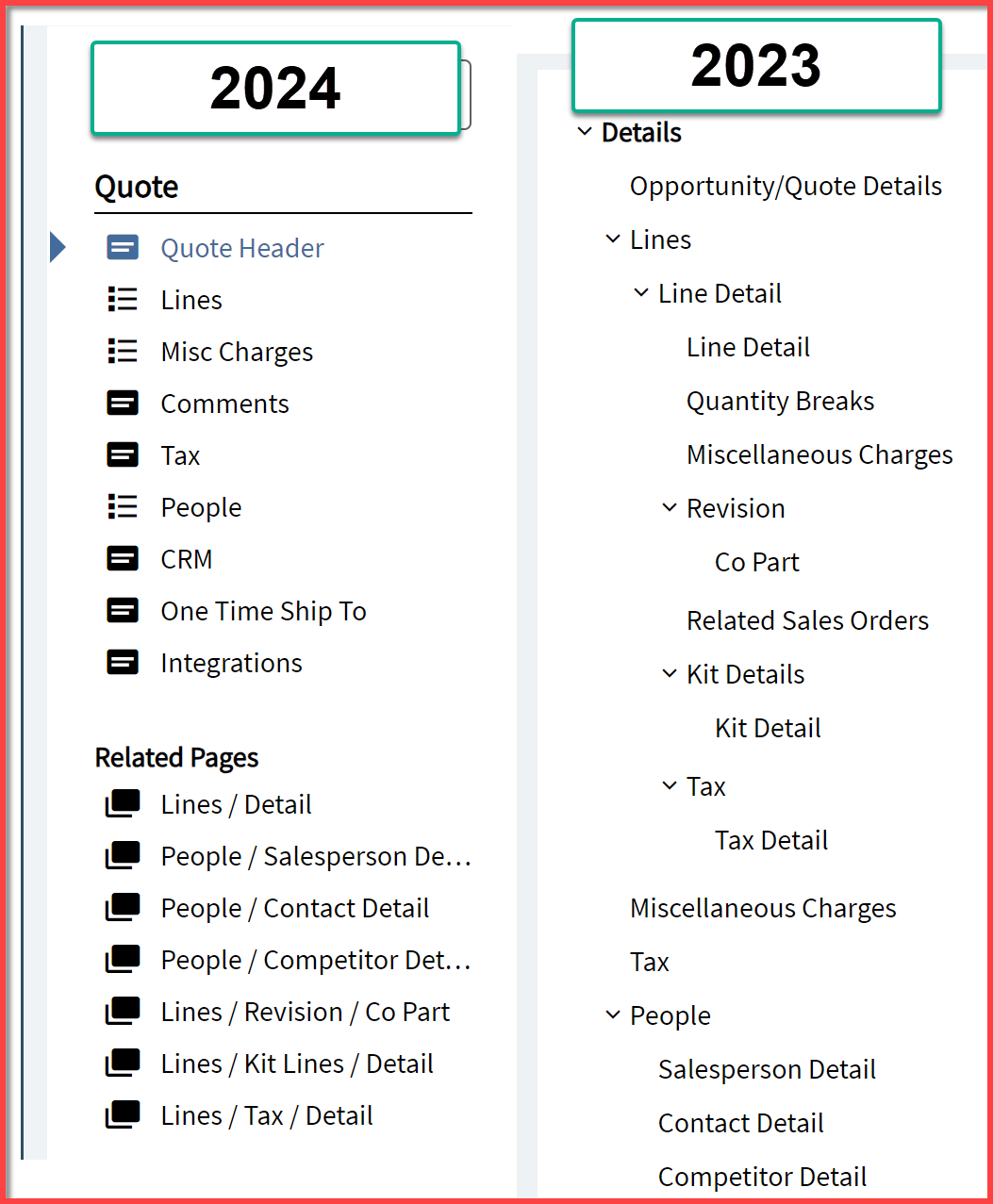Screen dimensions: 993x1204
Task: Select the child Line Detail leaf item
Action: [748, 348]
